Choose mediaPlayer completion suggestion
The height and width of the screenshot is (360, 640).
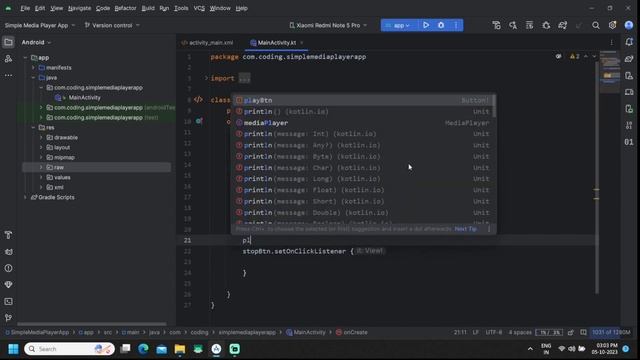363,123
